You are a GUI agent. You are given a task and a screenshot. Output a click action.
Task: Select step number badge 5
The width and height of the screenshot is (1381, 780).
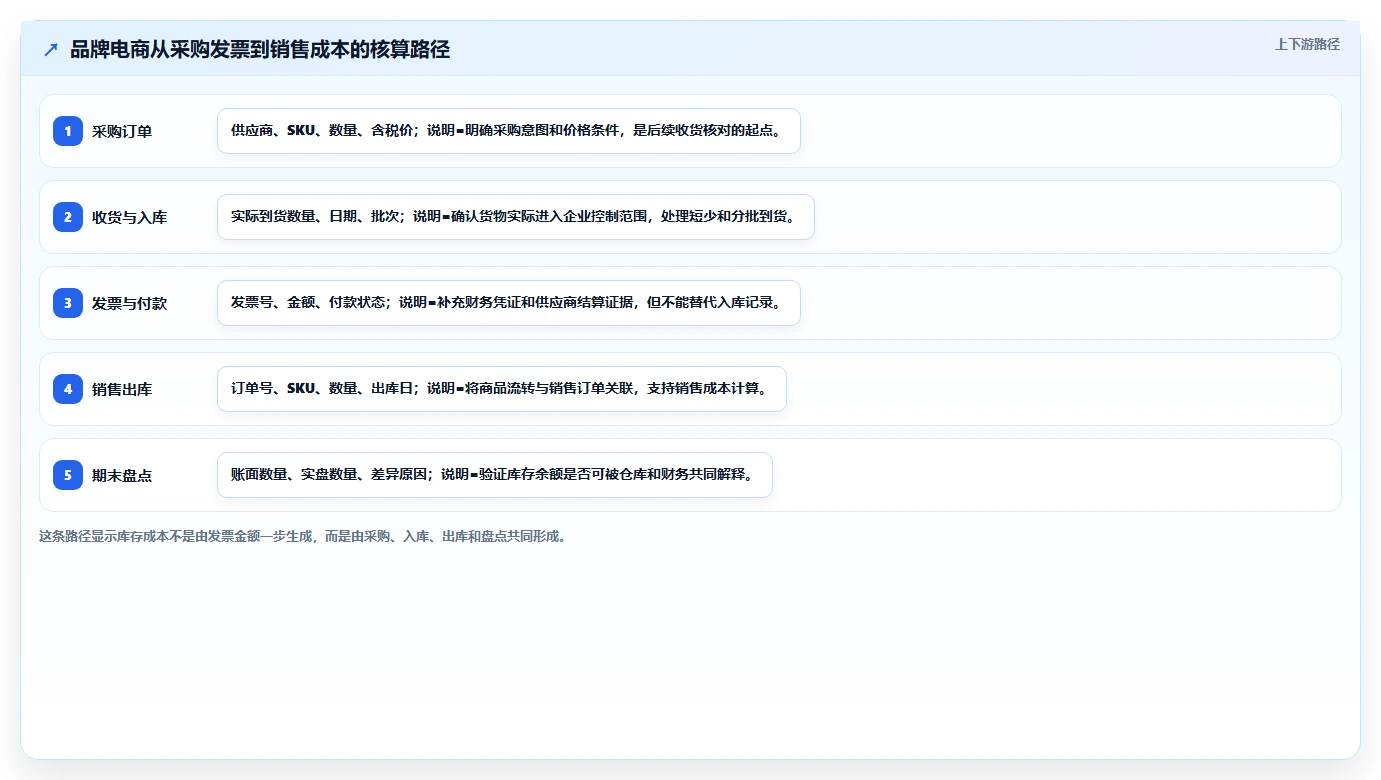(x=68, y=475)
